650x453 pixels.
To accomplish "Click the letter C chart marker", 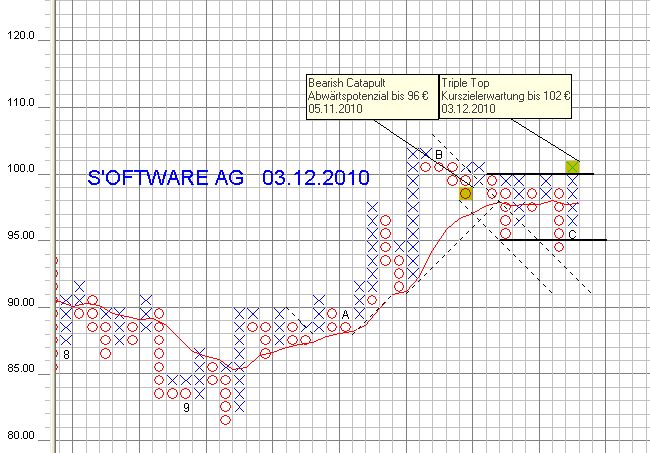I will click(x=572, y=235).
